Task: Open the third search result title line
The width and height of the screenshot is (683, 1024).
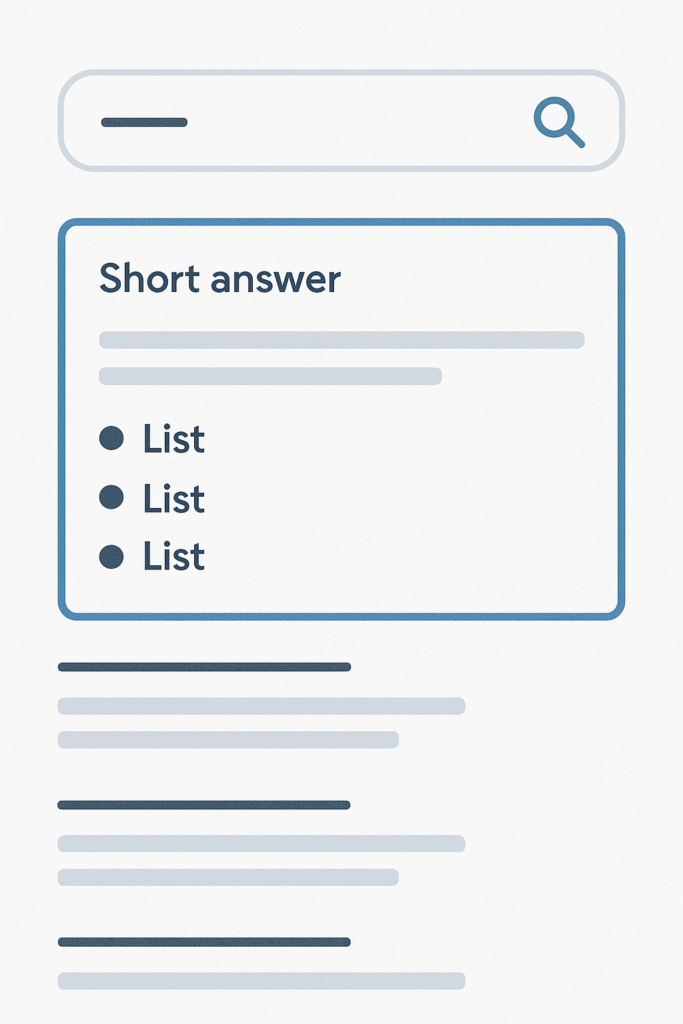Action: (x=204, y=942)
